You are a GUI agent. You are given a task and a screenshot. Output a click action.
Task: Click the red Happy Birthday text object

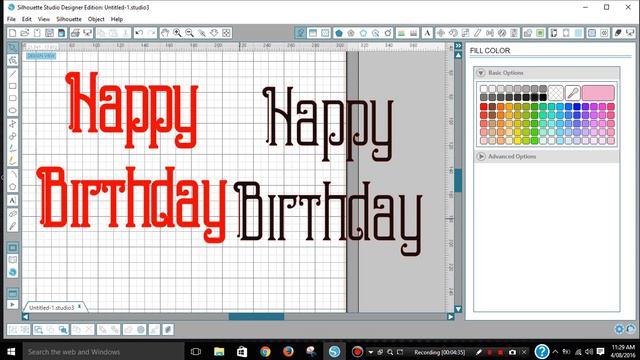131,157
